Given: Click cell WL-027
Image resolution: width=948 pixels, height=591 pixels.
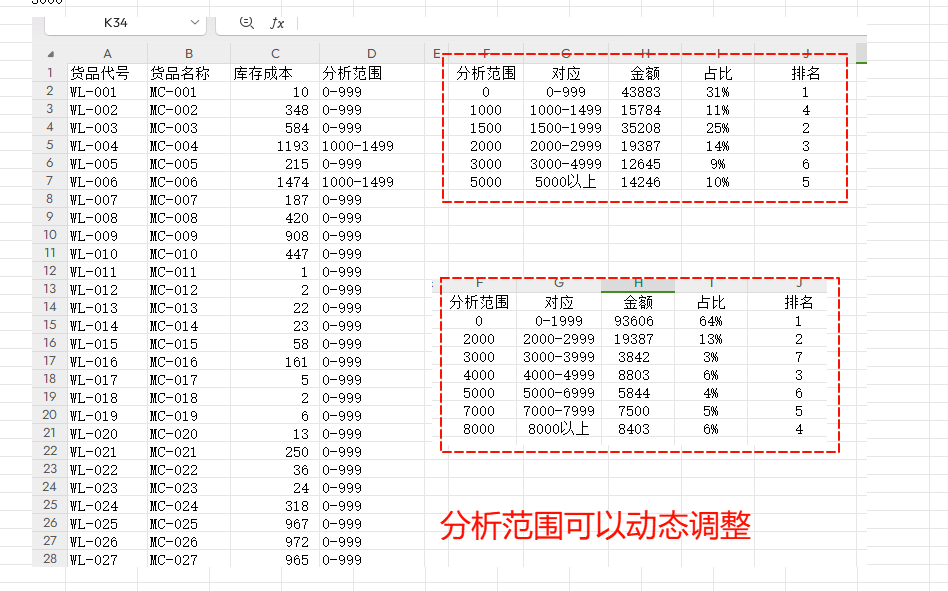Looking at the screenshot, I should point(94,560).
